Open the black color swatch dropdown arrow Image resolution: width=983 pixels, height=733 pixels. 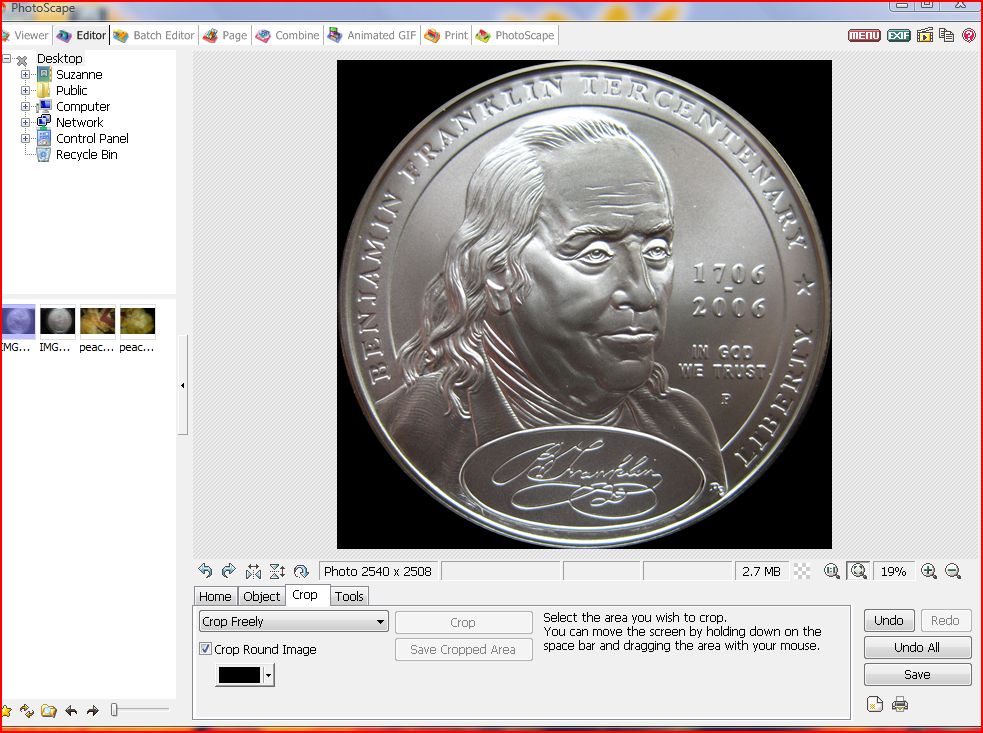click(x=268, y=676)
